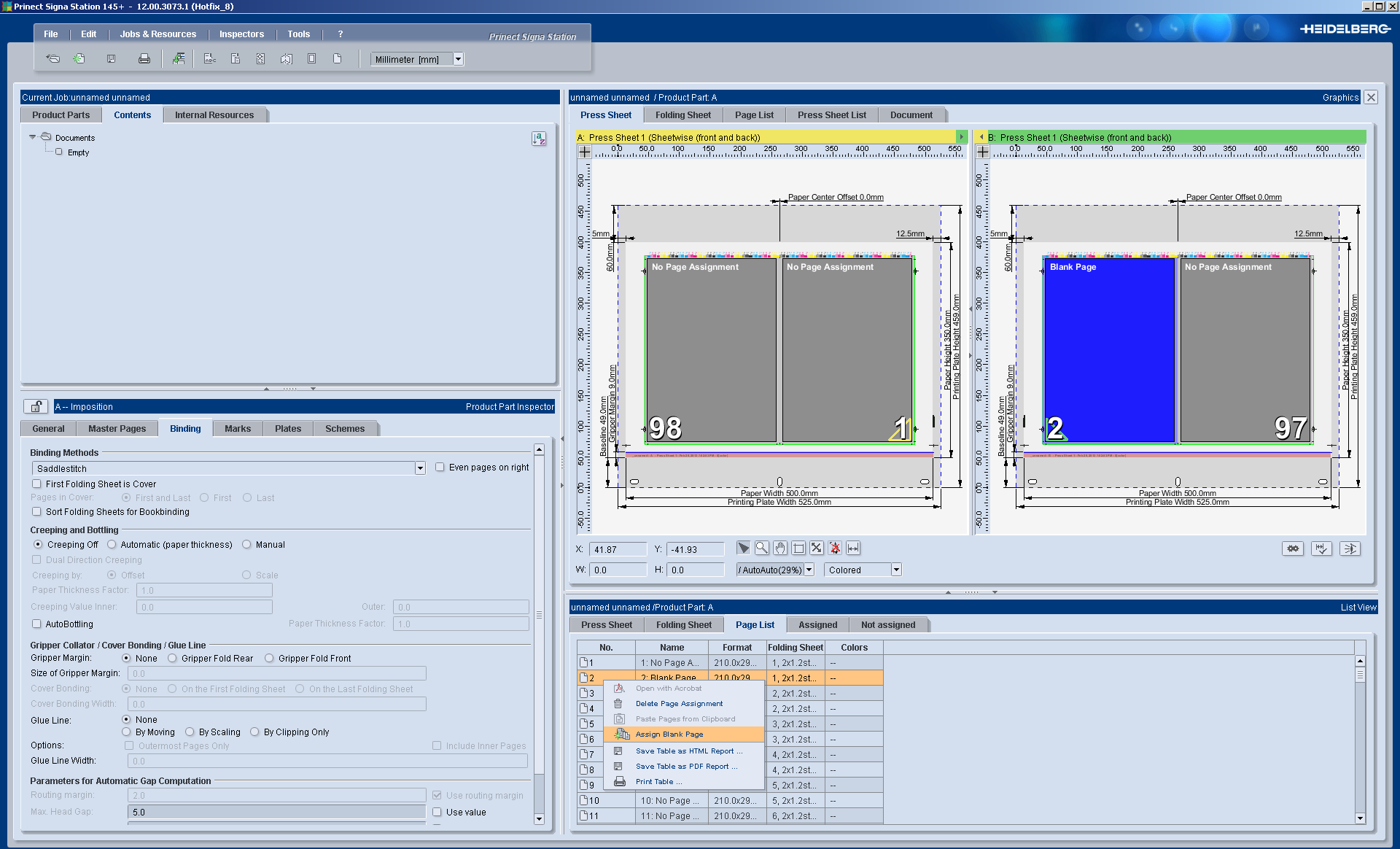
Task: Click the open job folder icon in toolbar
Action: point(52,59)
